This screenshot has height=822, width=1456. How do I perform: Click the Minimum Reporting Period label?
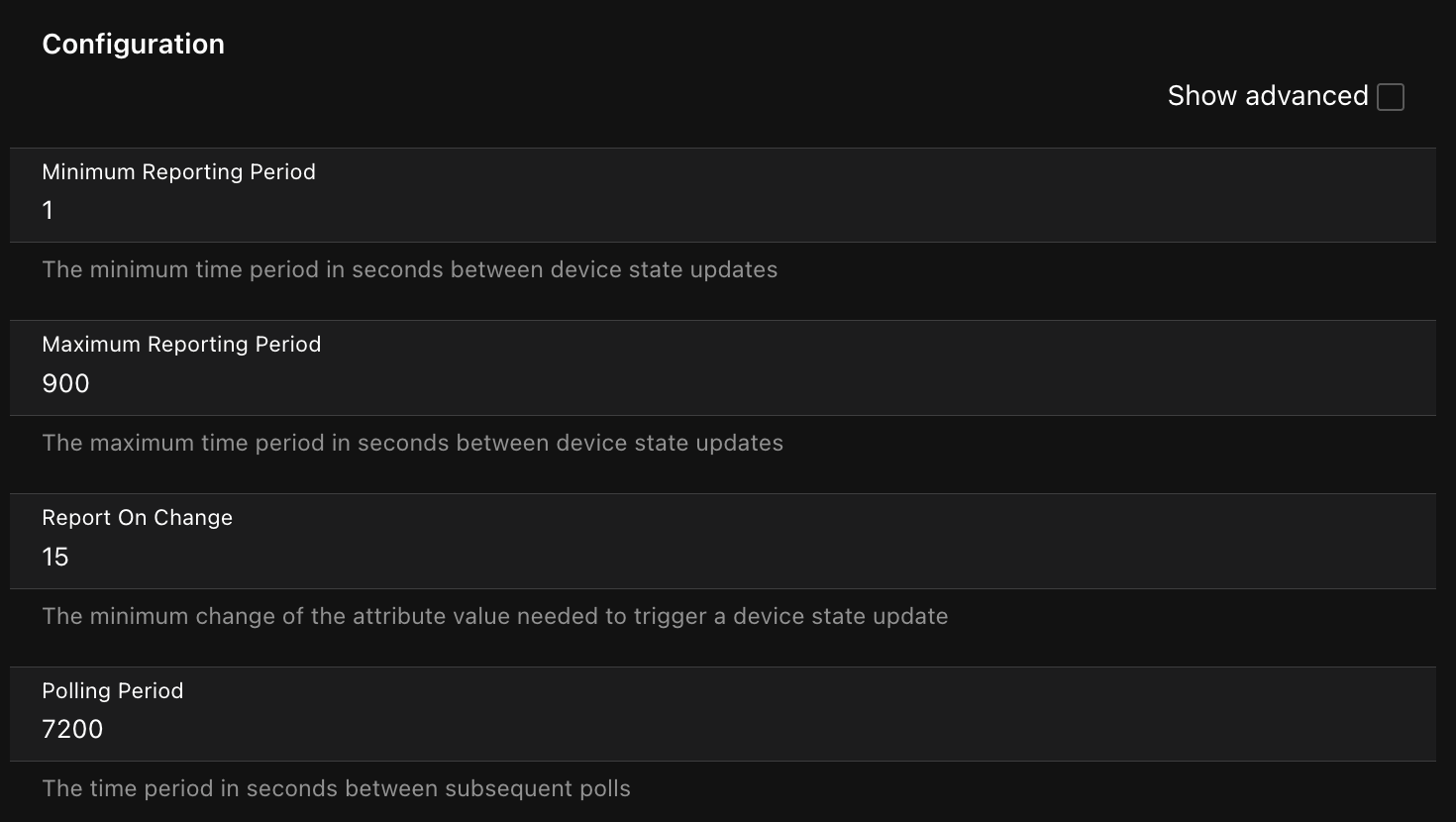[178, 172]
